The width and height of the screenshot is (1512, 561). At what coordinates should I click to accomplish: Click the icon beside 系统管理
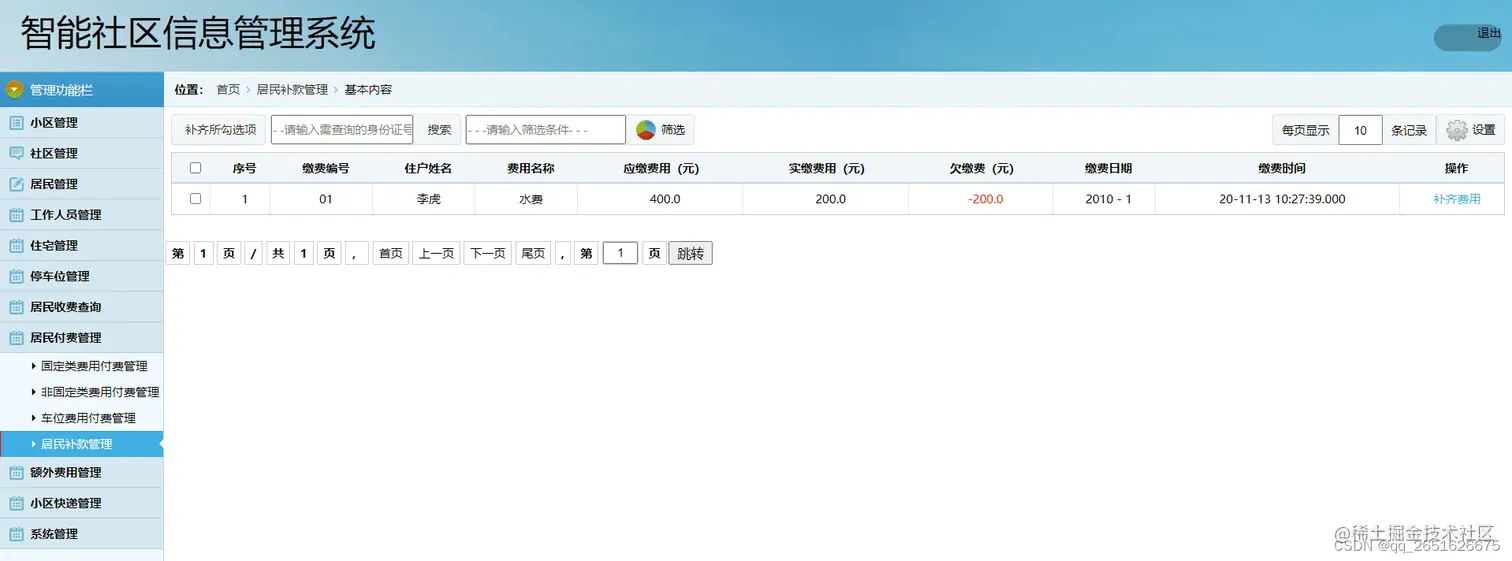tap(16, 534)
